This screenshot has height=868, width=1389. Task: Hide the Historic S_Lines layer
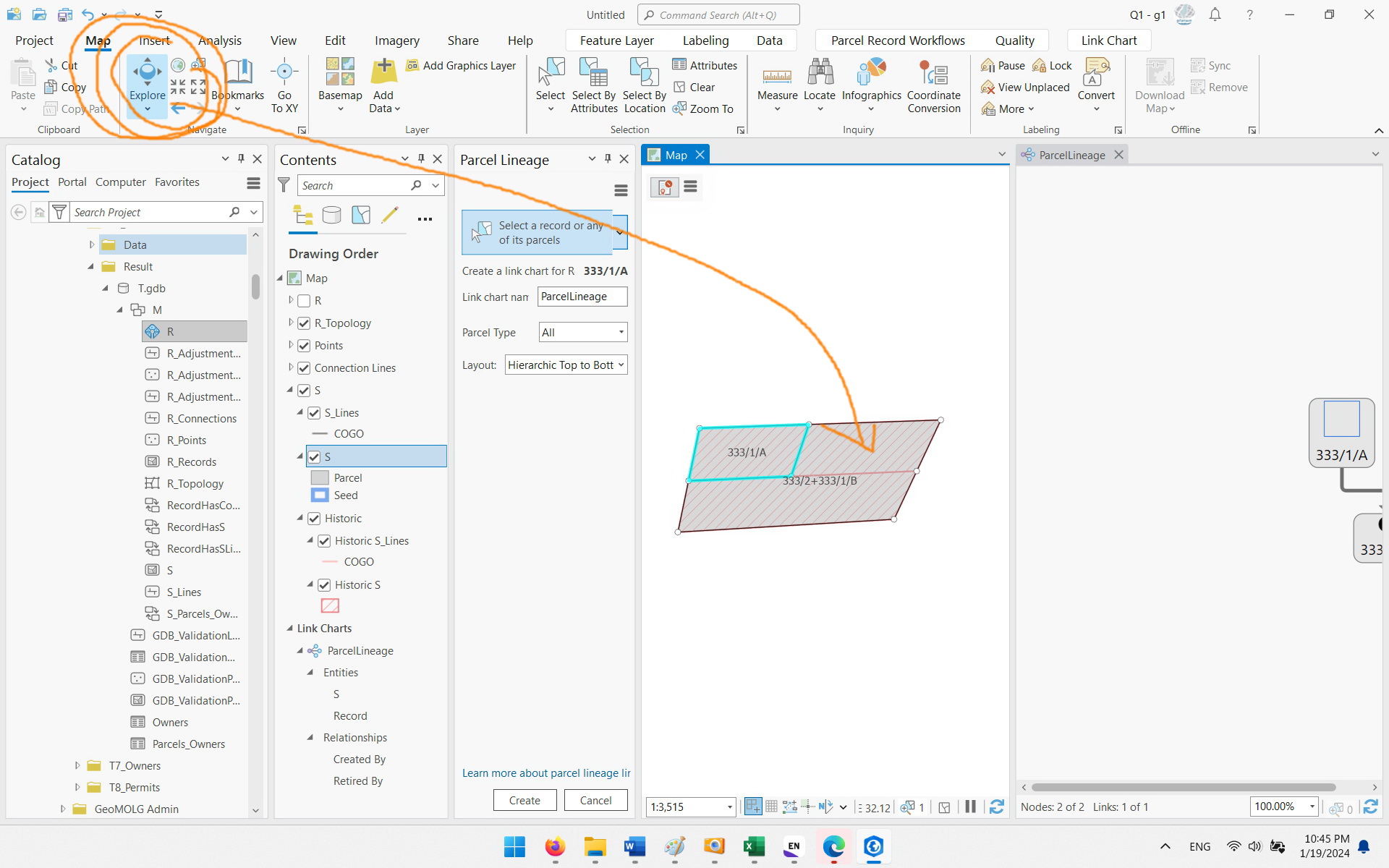click(x=323, y=540)
